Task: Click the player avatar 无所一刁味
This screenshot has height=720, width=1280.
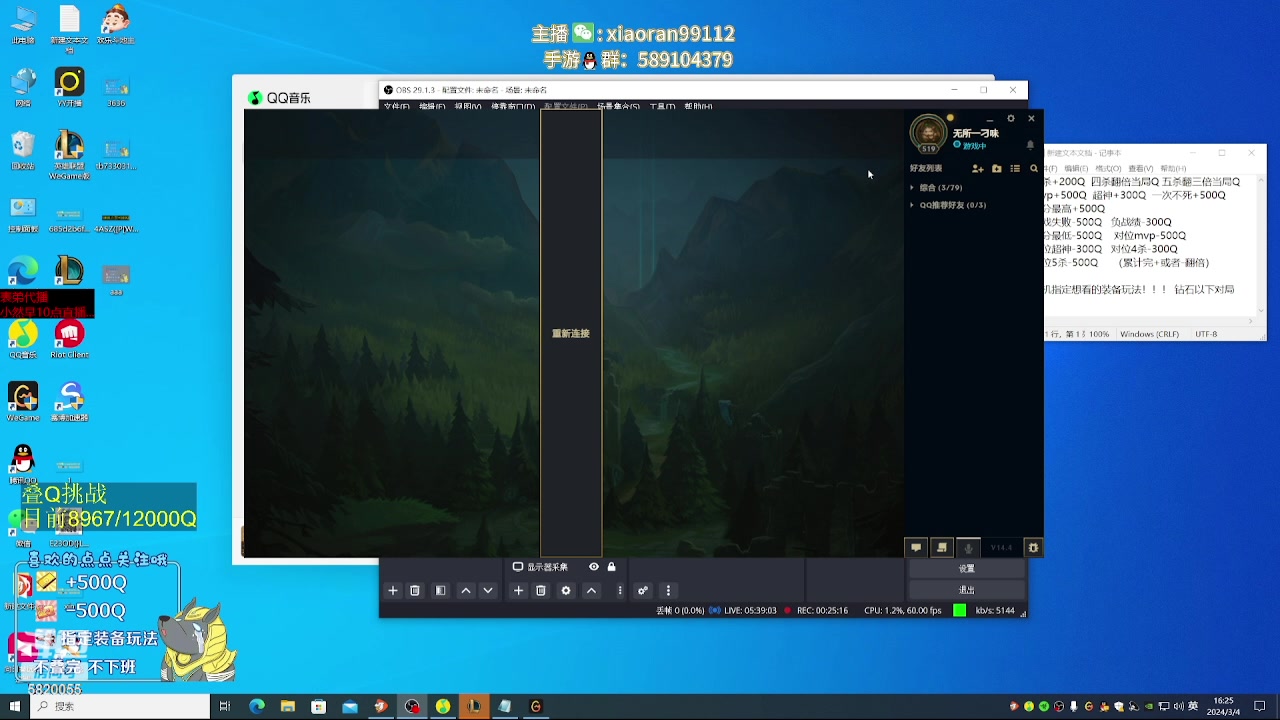Action: 928,132
